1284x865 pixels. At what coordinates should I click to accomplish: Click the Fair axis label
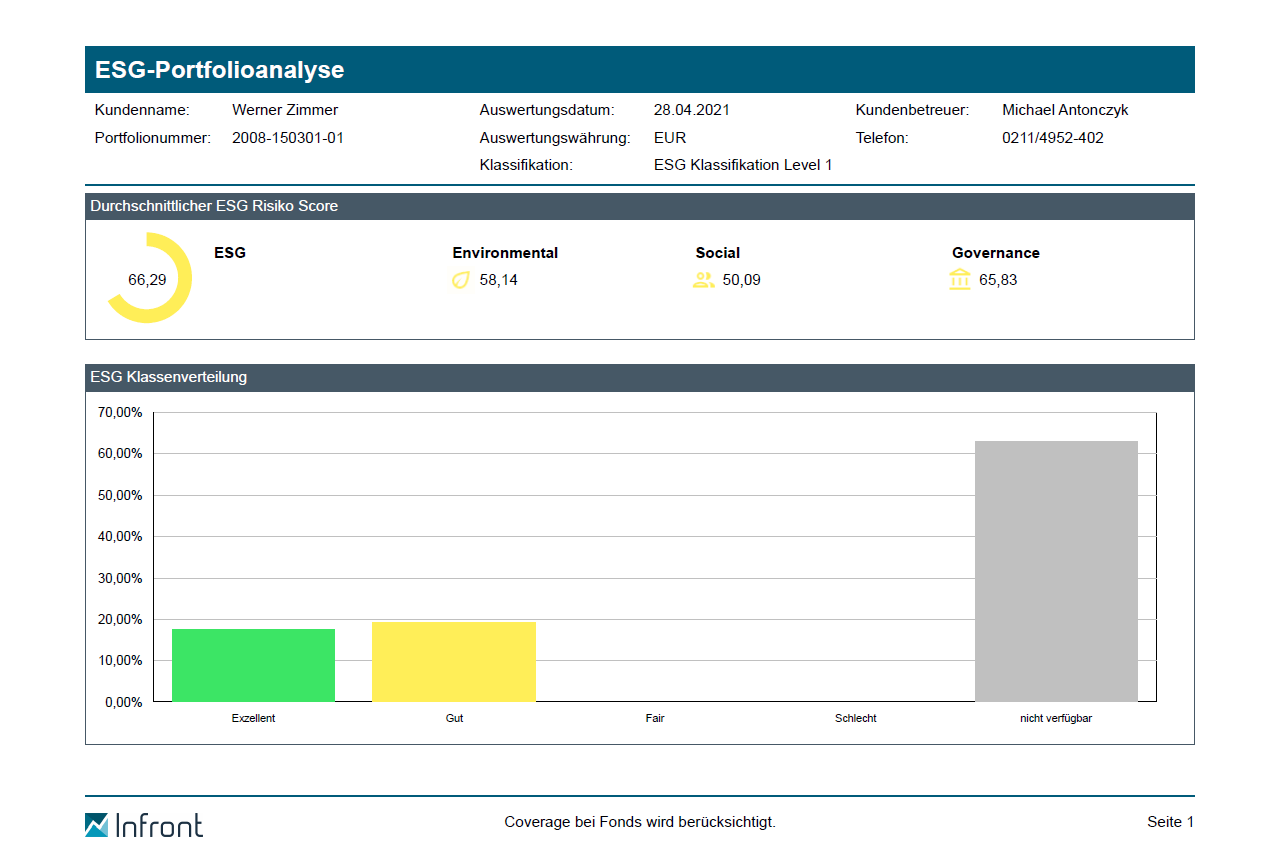coord(655,718)
